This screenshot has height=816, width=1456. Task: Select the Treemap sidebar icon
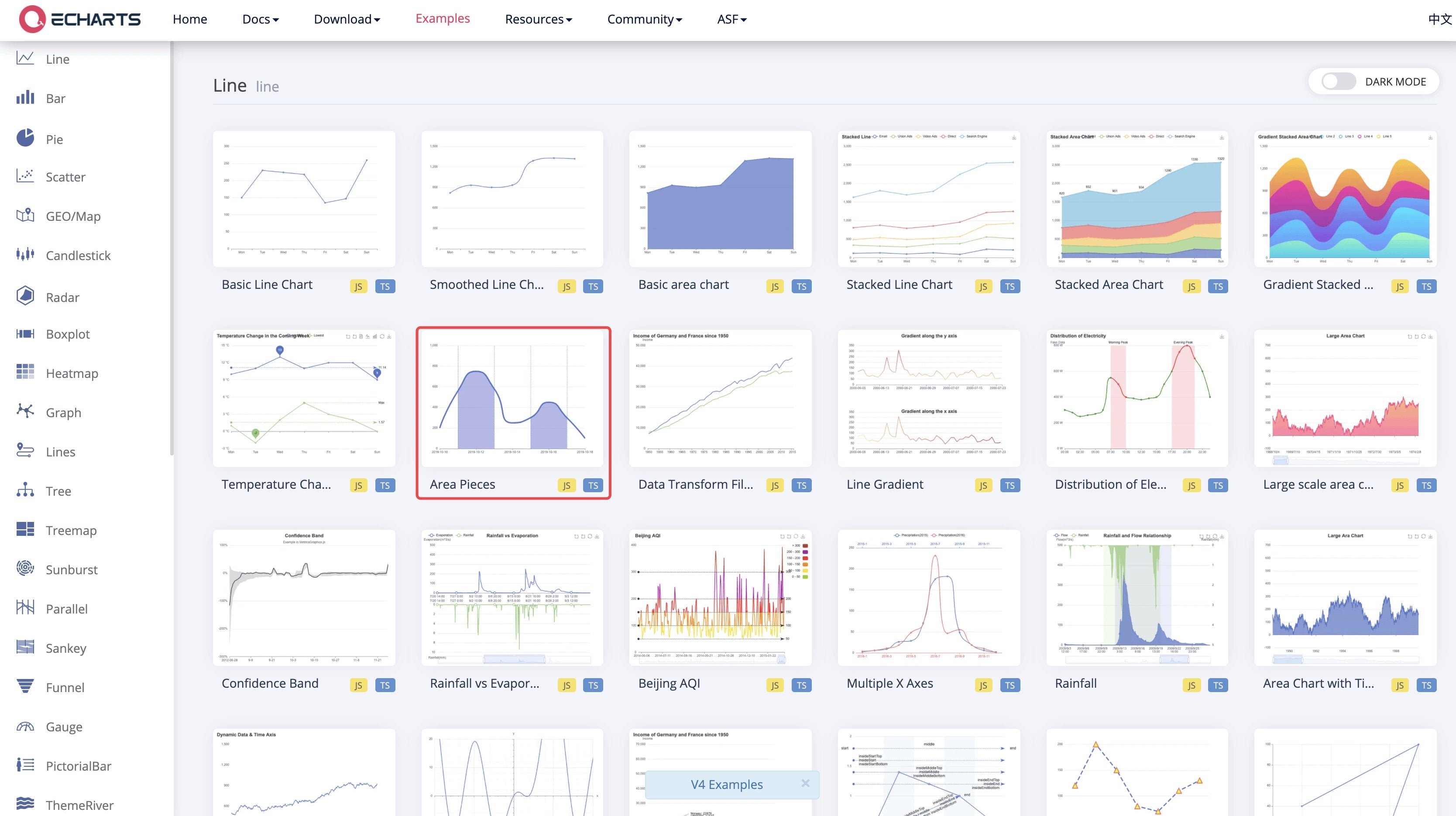point(25,529)
